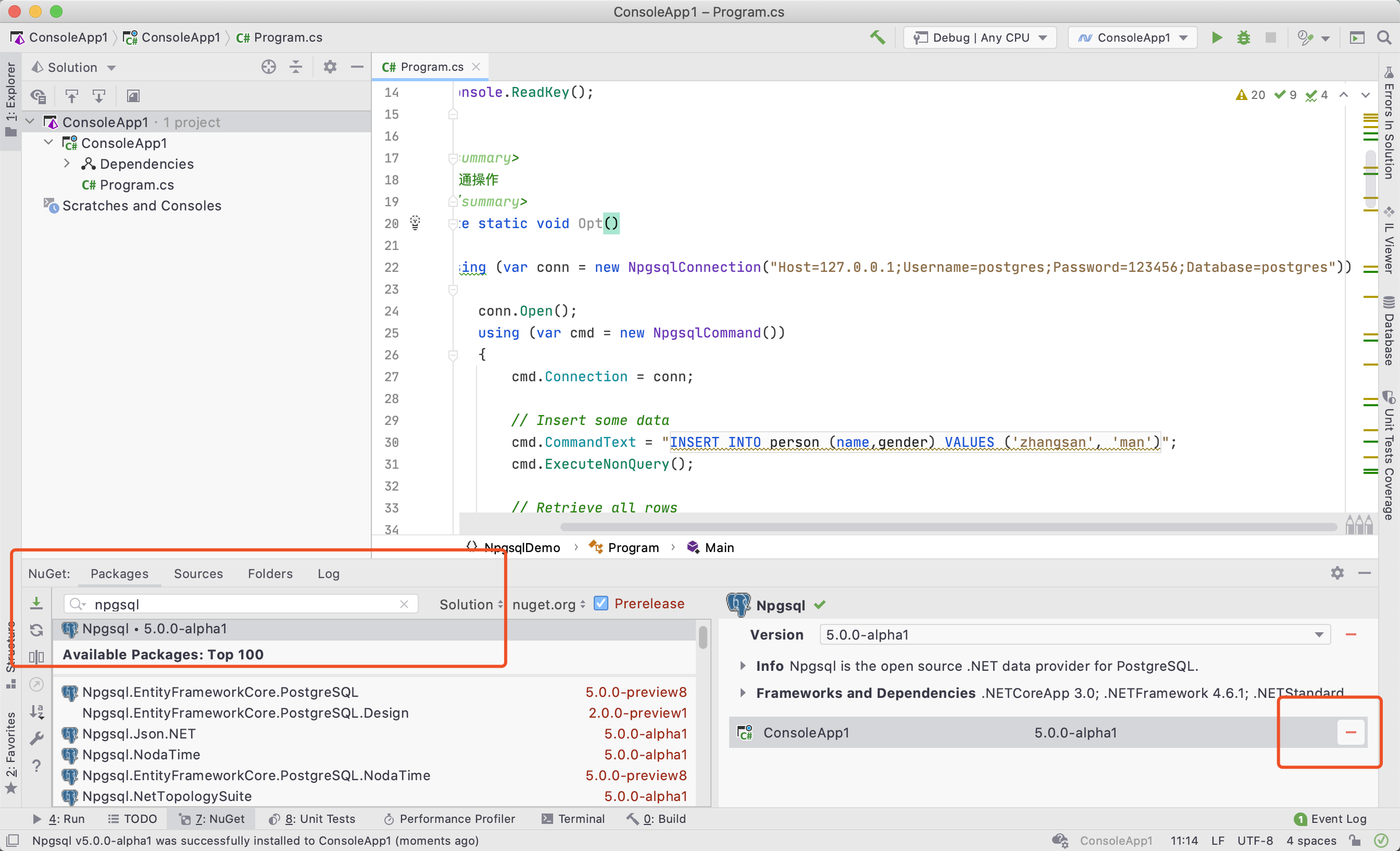This screenshot has height=851, width=1400.
Task: Click the green Run button in toolbar
Action: tap(1217, 37)
